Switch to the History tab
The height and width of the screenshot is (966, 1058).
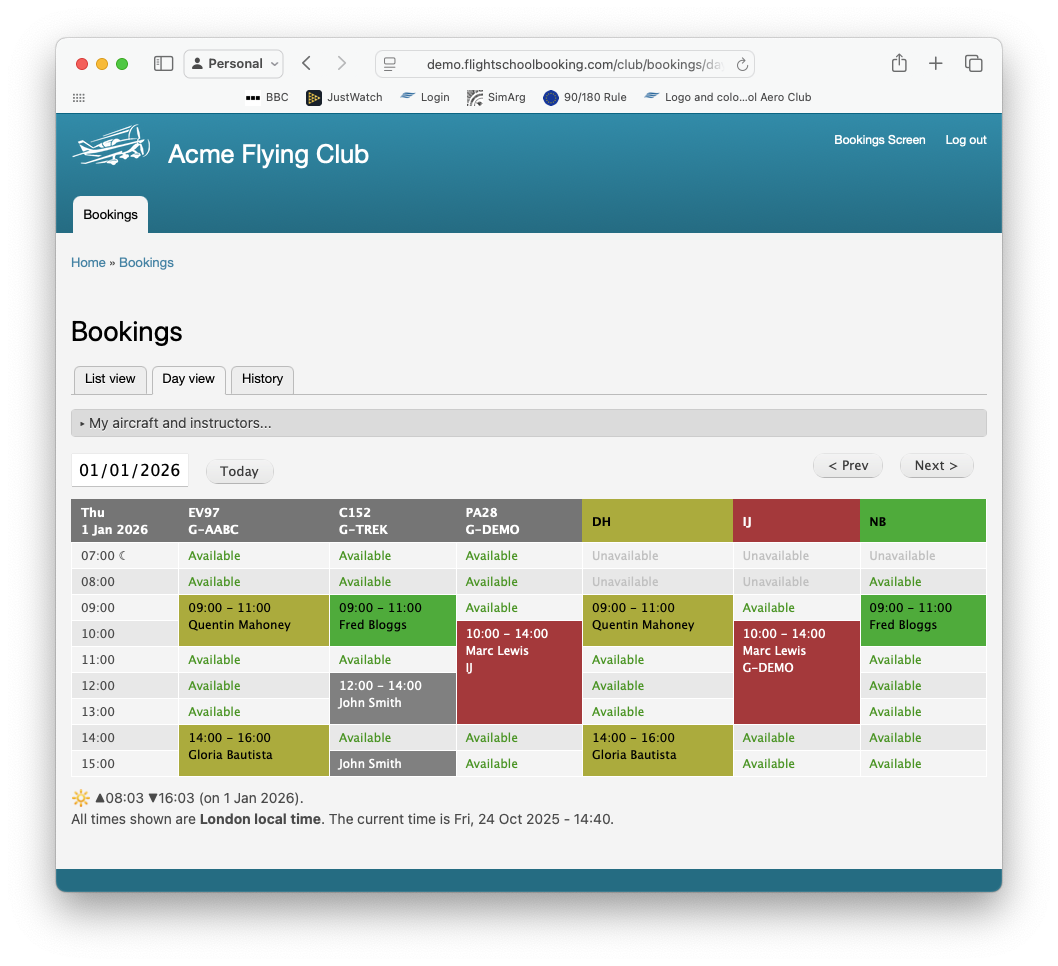(262, 379)
